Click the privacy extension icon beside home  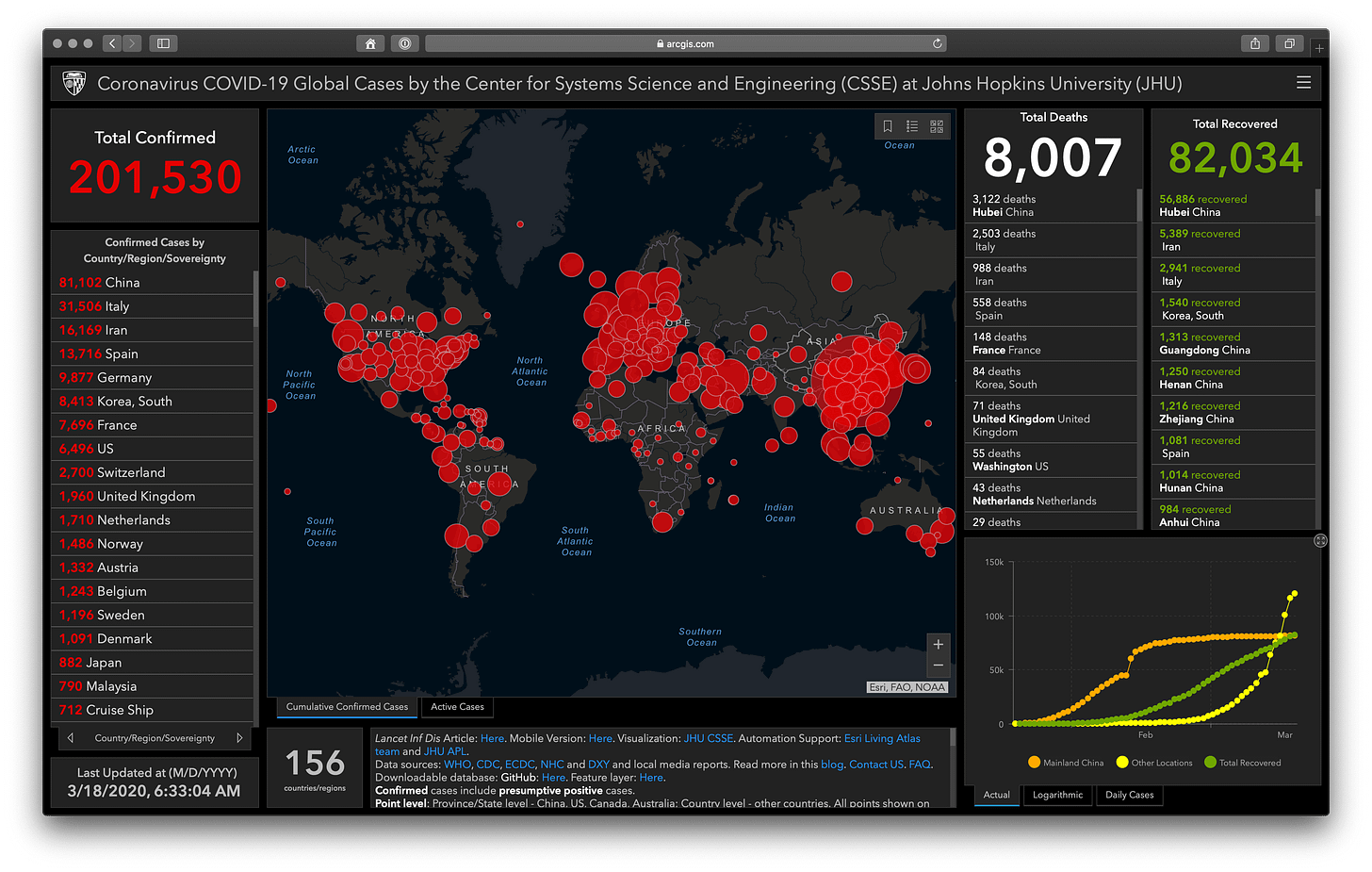404,43
